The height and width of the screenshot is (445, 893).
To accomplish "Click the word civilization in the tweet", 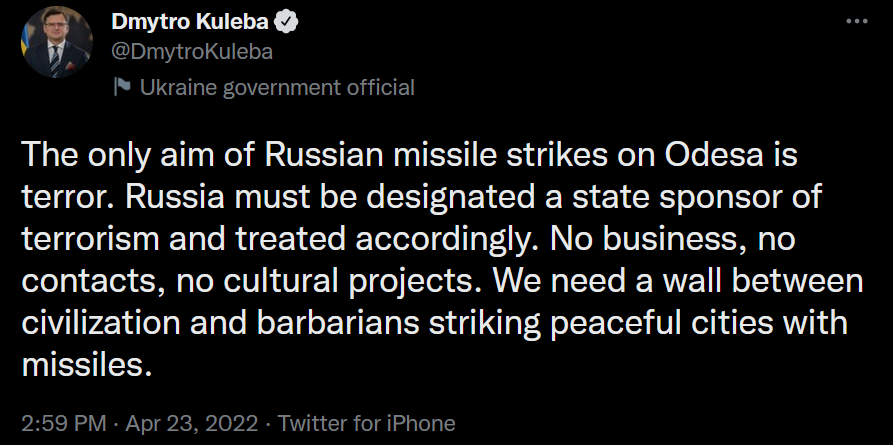I will (x=101, y=323).
